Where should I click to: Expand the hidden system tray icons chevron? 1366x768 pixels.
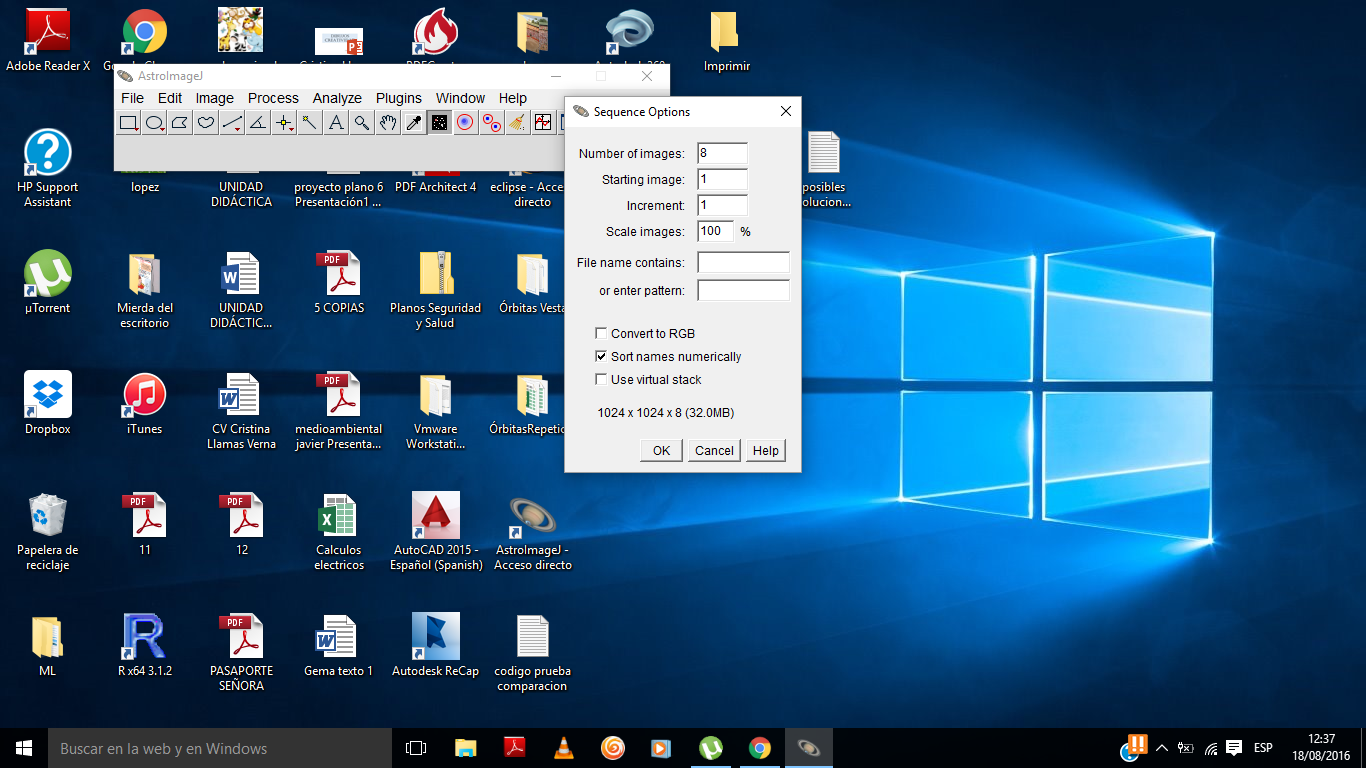coord(1161,748)
